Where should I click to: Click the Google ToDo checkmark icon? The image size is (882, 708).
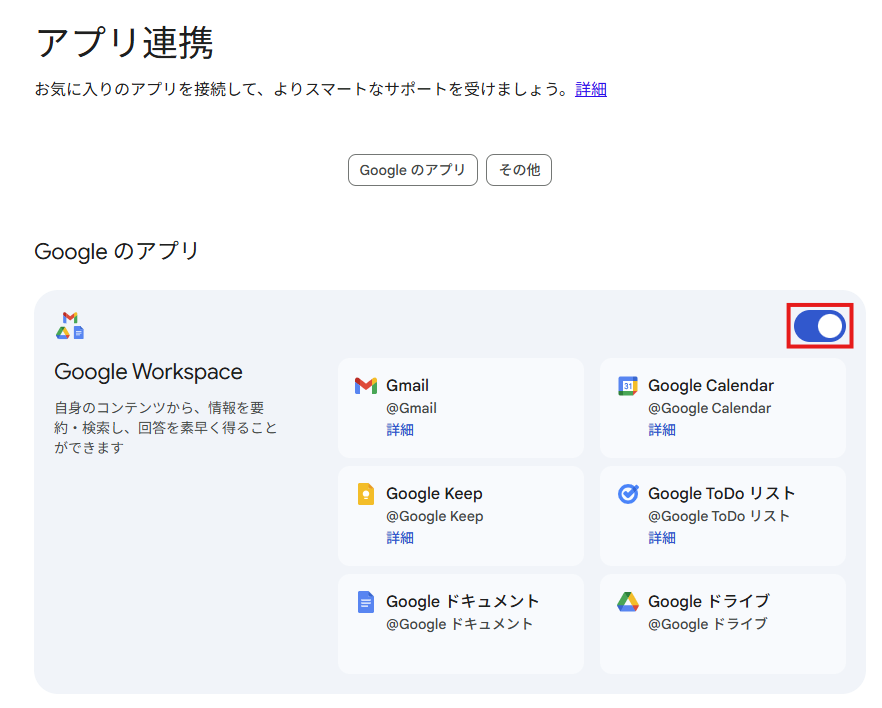[x=627, y=494]
